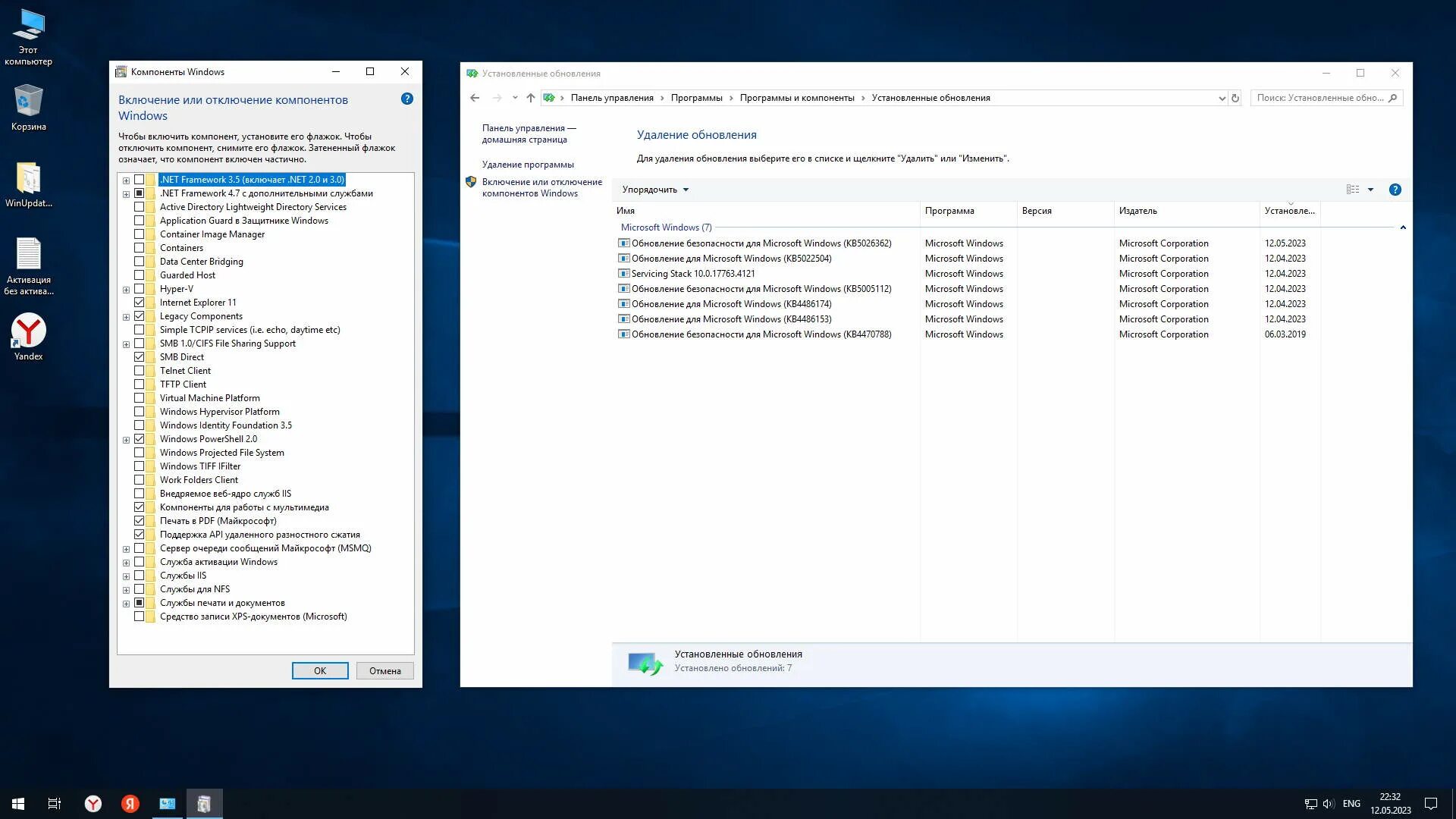The height and width of the screenshot is (819, 1456).
Task: Open Windows Start menu
Action: pyautogui.click(x=16, y=803)
